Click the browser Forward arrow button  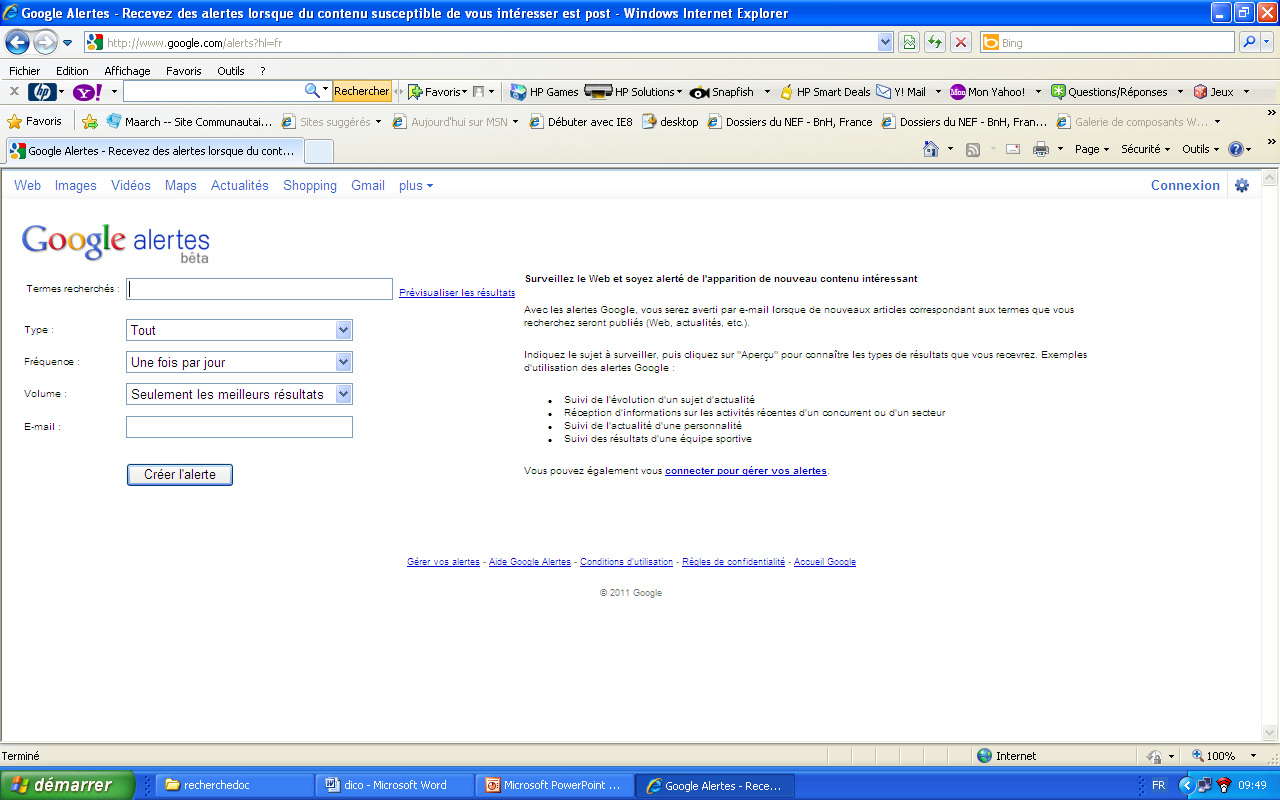coord(45,42)
